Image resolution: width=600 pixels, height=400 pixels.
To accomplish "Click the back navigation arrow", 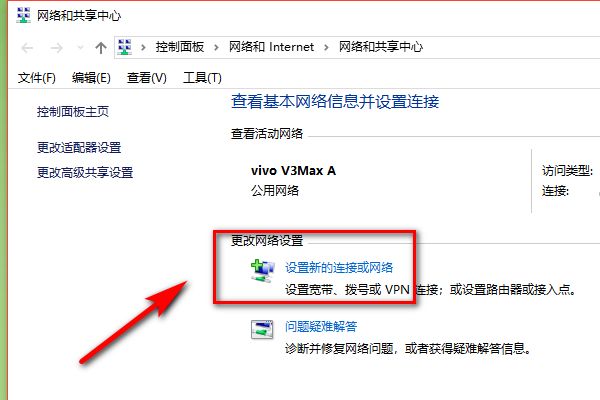I will 27,48.
